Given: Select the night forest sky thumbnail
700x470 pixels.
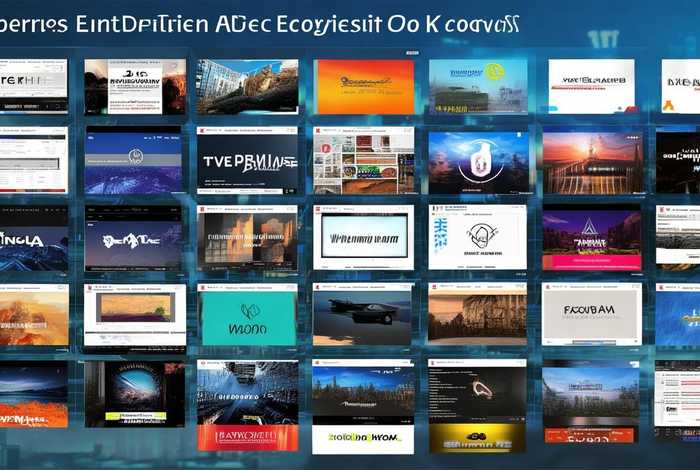Looking at the screenshot, I should [x=362, y=388].
